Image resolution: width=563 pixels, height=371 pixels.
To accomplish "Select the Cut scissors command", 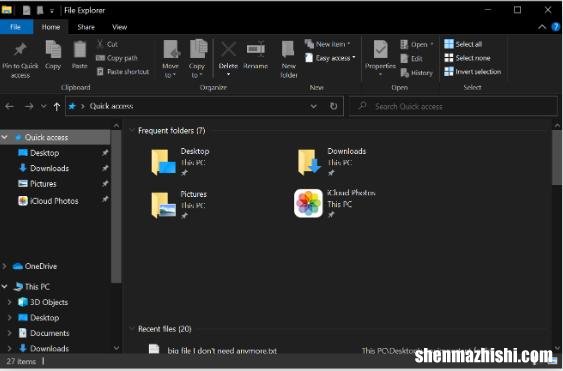I will [107, 44].
